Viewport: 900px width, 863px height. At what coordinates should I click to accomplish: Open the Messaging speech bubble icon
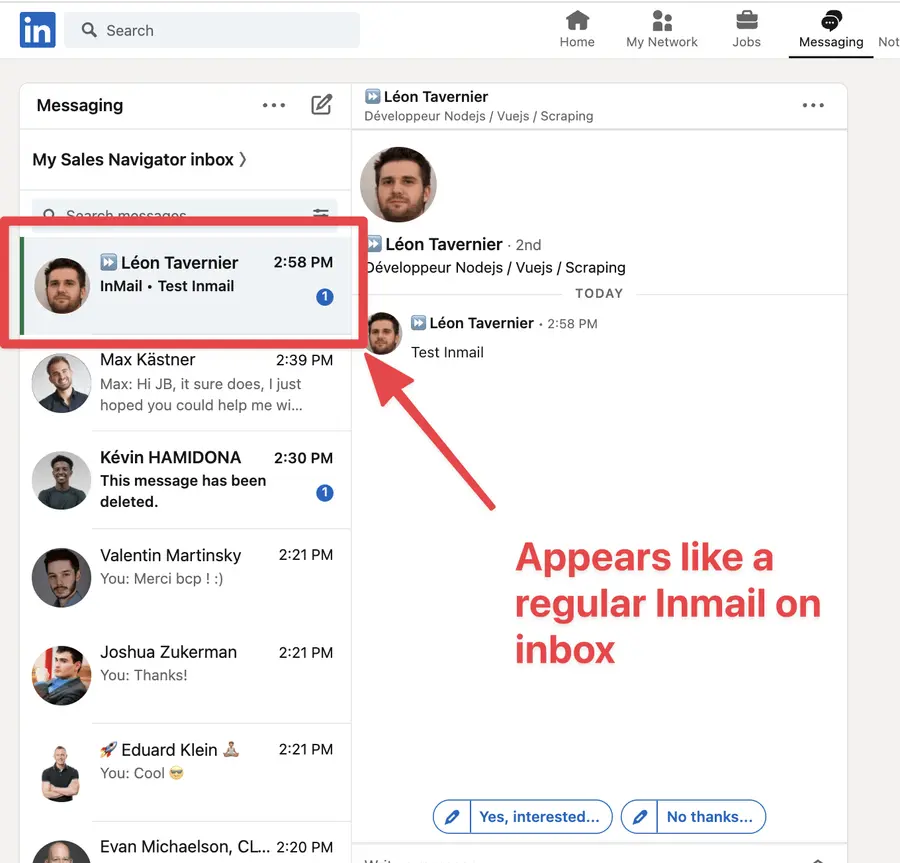pyautogui.click(x=831, y=20)
